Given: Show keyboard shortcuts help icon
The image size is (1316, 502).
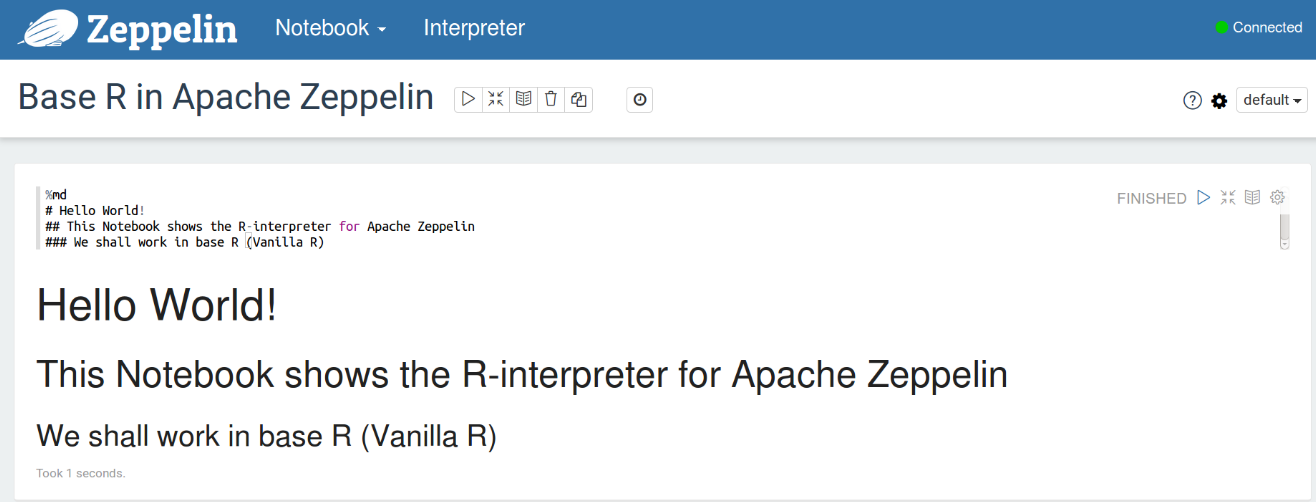Looking at the screenshot, I should coord(1192,100).
